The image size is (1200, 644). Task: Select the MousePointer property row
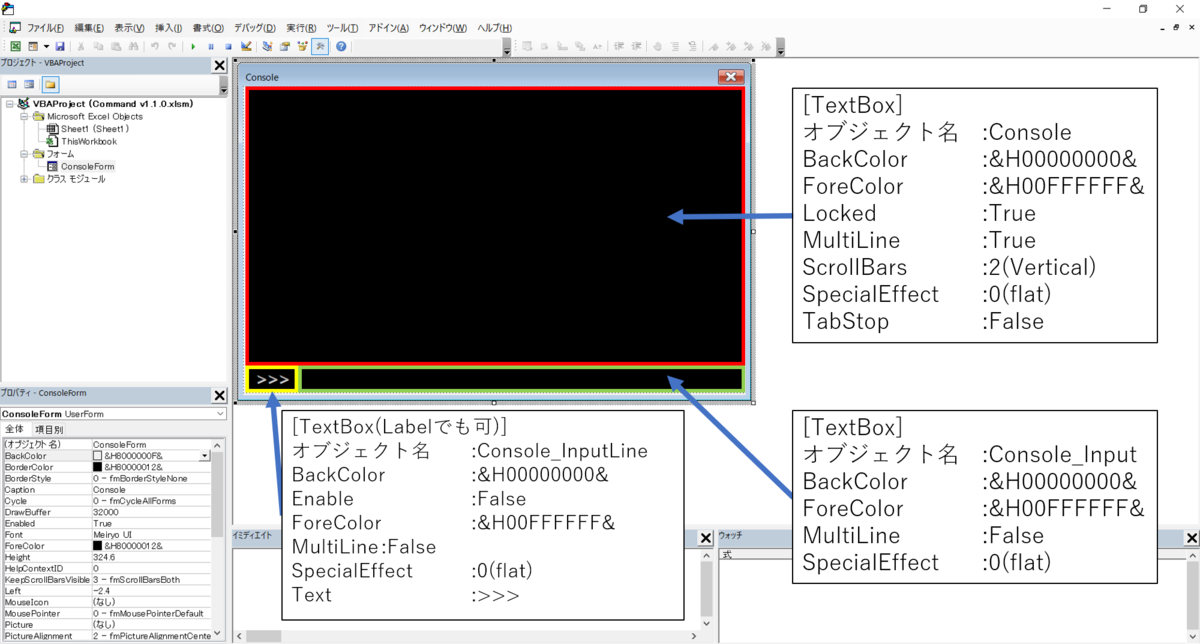106,613
